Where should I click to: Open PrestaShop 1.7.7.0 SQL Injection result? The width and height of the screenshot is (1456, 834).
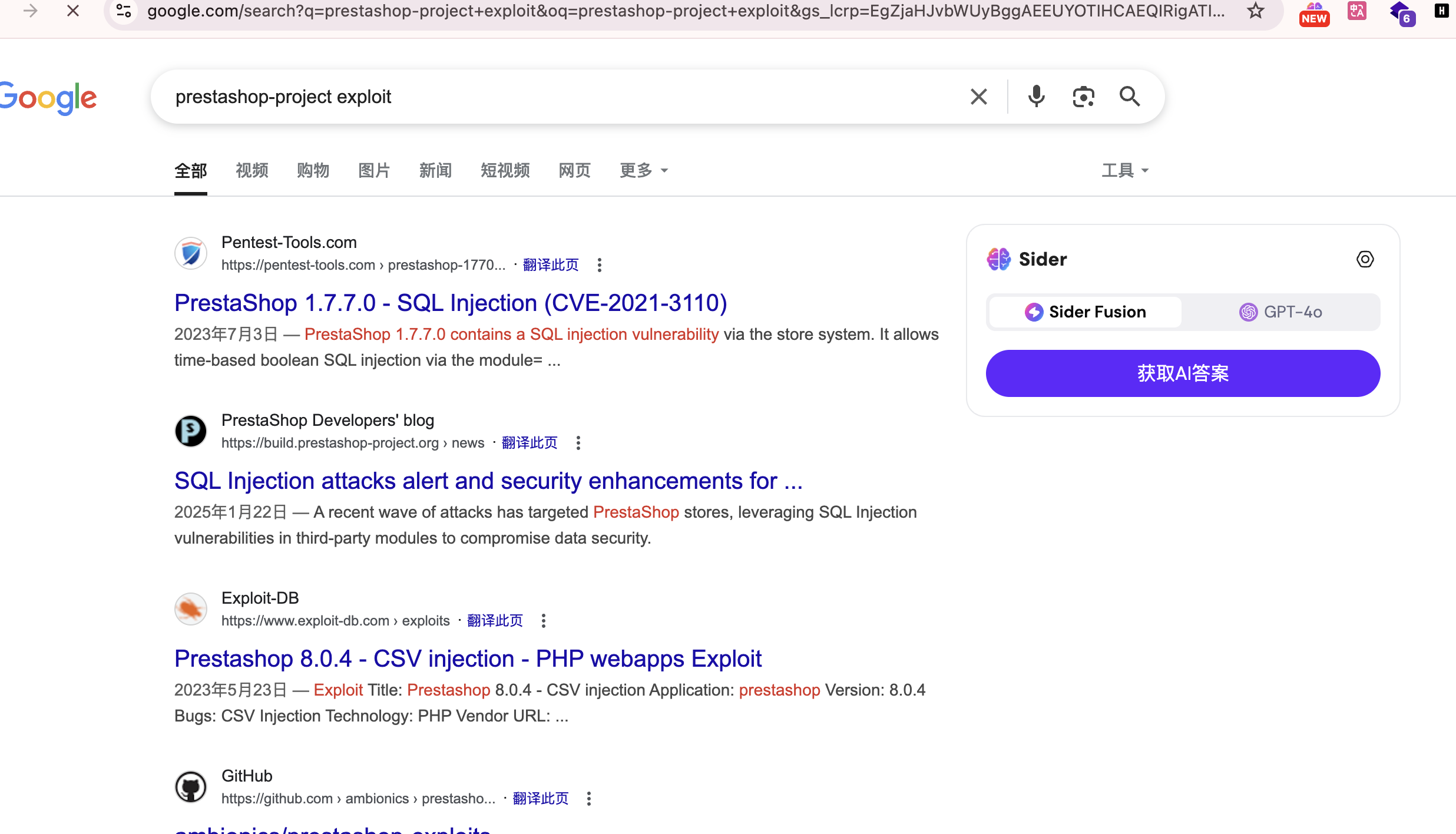tap(451, 303)
